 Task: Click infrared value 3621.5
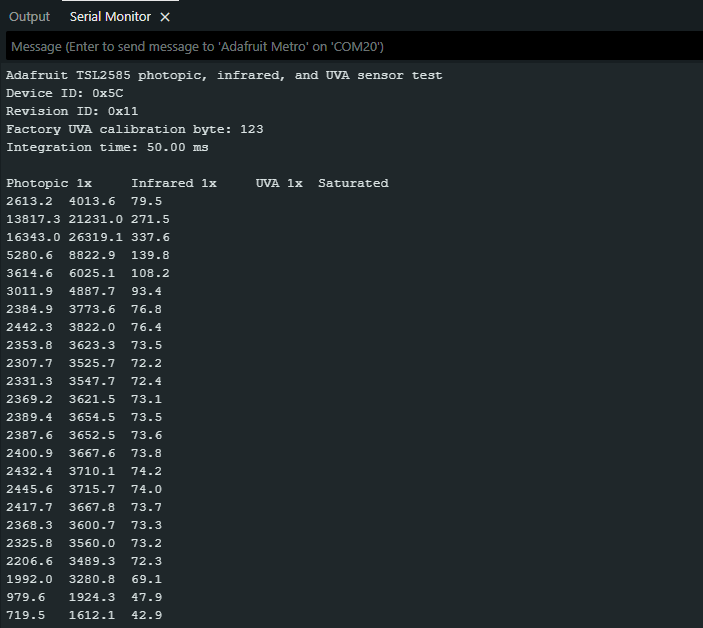pyautogui.click(x=92, y=399)
